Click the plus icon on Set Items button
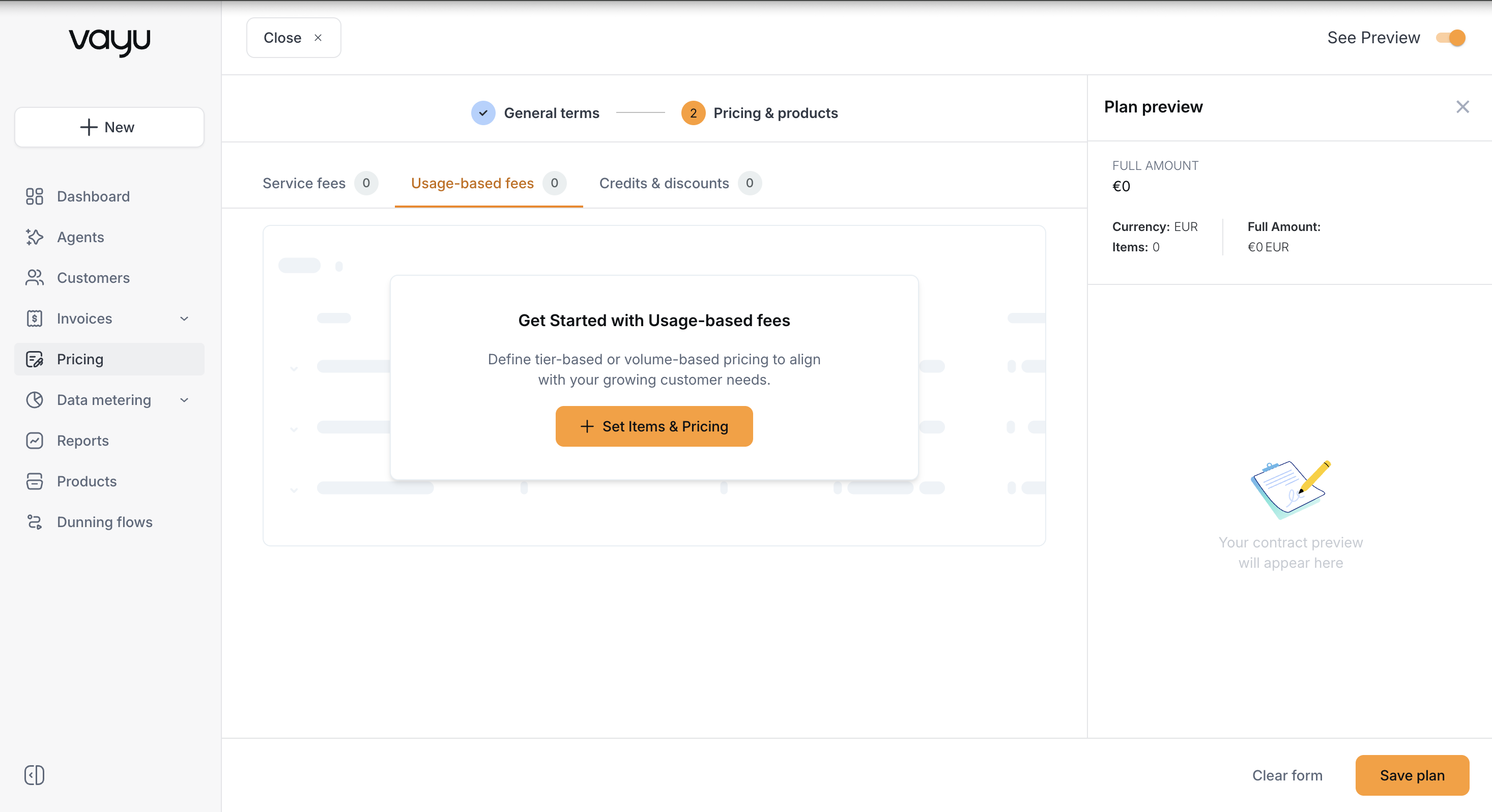The image size is (1492, 812). 587,426
